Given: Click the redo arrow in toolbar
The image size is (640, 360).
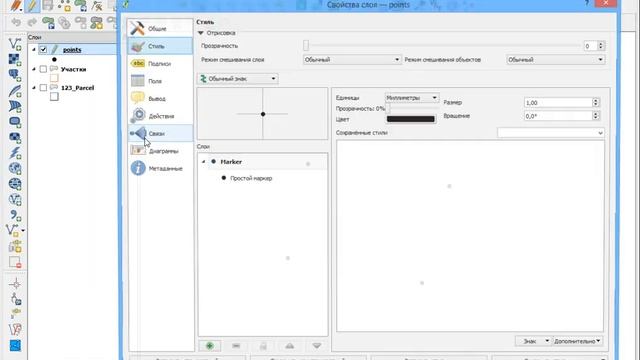Looking at the screenshot, I should tap(32, 22).
